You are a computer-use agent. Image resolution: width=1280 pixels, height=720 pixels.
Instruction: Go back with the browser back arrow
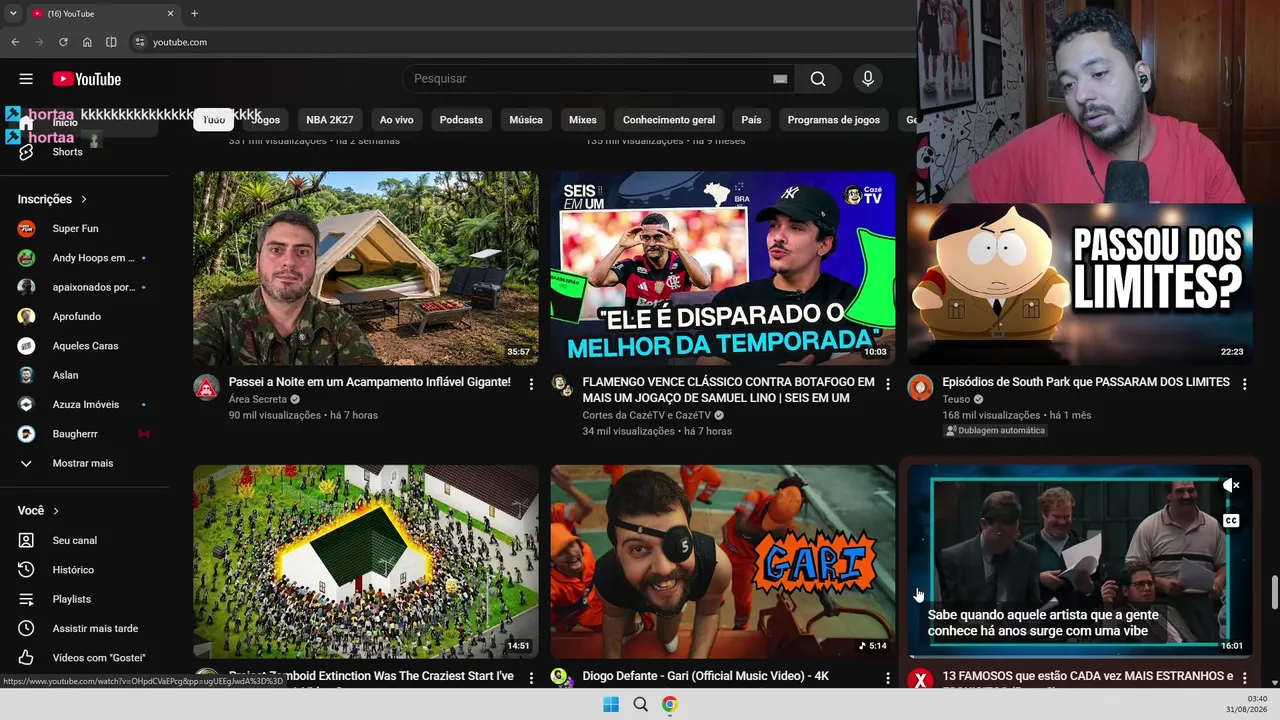(15, 42)
